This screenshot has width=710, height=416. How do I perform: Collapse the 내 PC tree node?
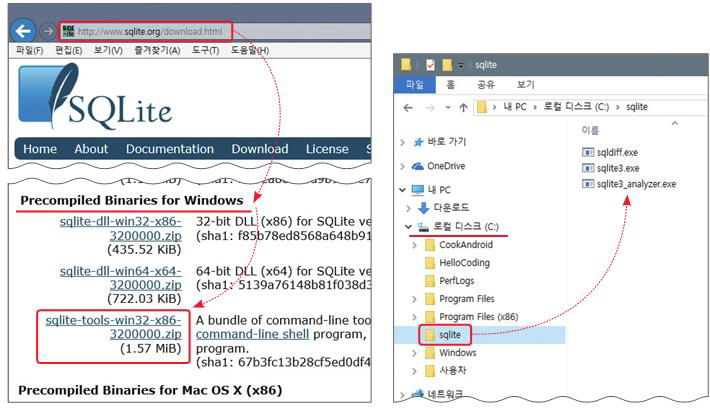403,190
